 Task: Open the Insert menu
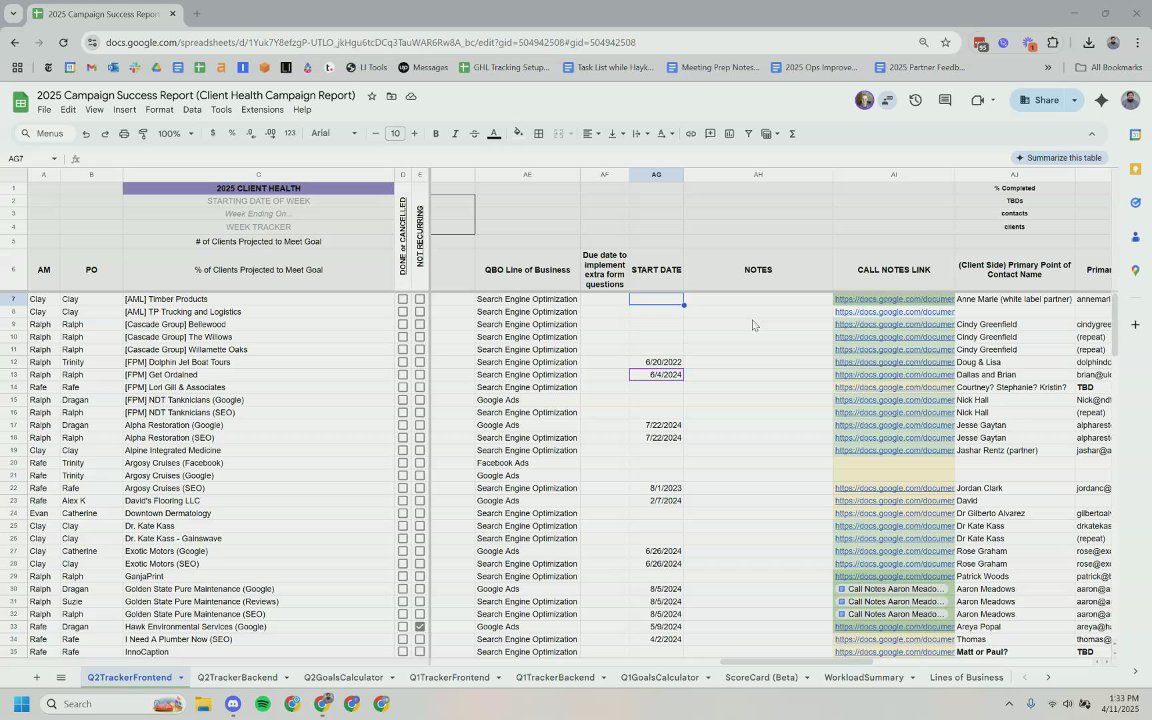pos(124,110)
